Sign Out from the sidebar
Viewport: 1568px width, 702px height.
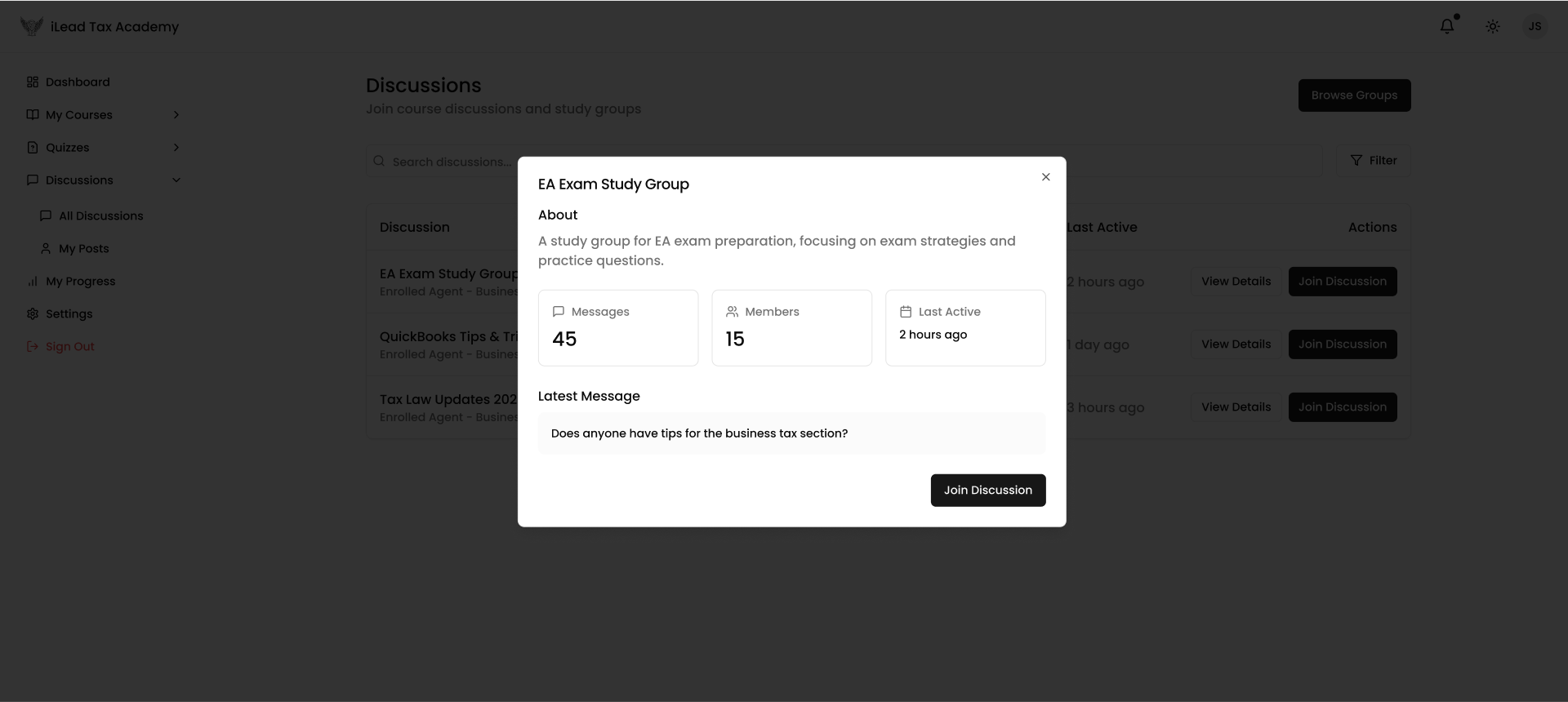pyautogui.click(x=69, y=347)
